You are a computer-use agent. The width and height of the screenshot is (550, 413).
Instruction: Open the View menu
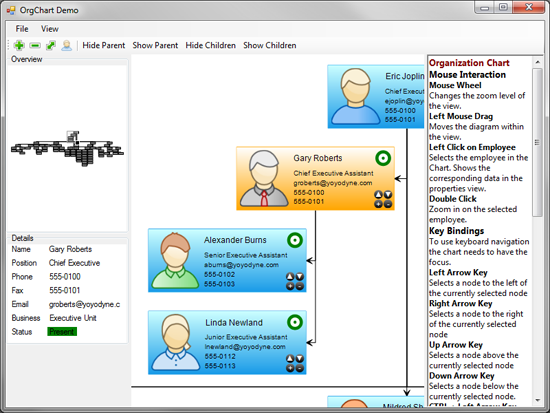[49, 29]
